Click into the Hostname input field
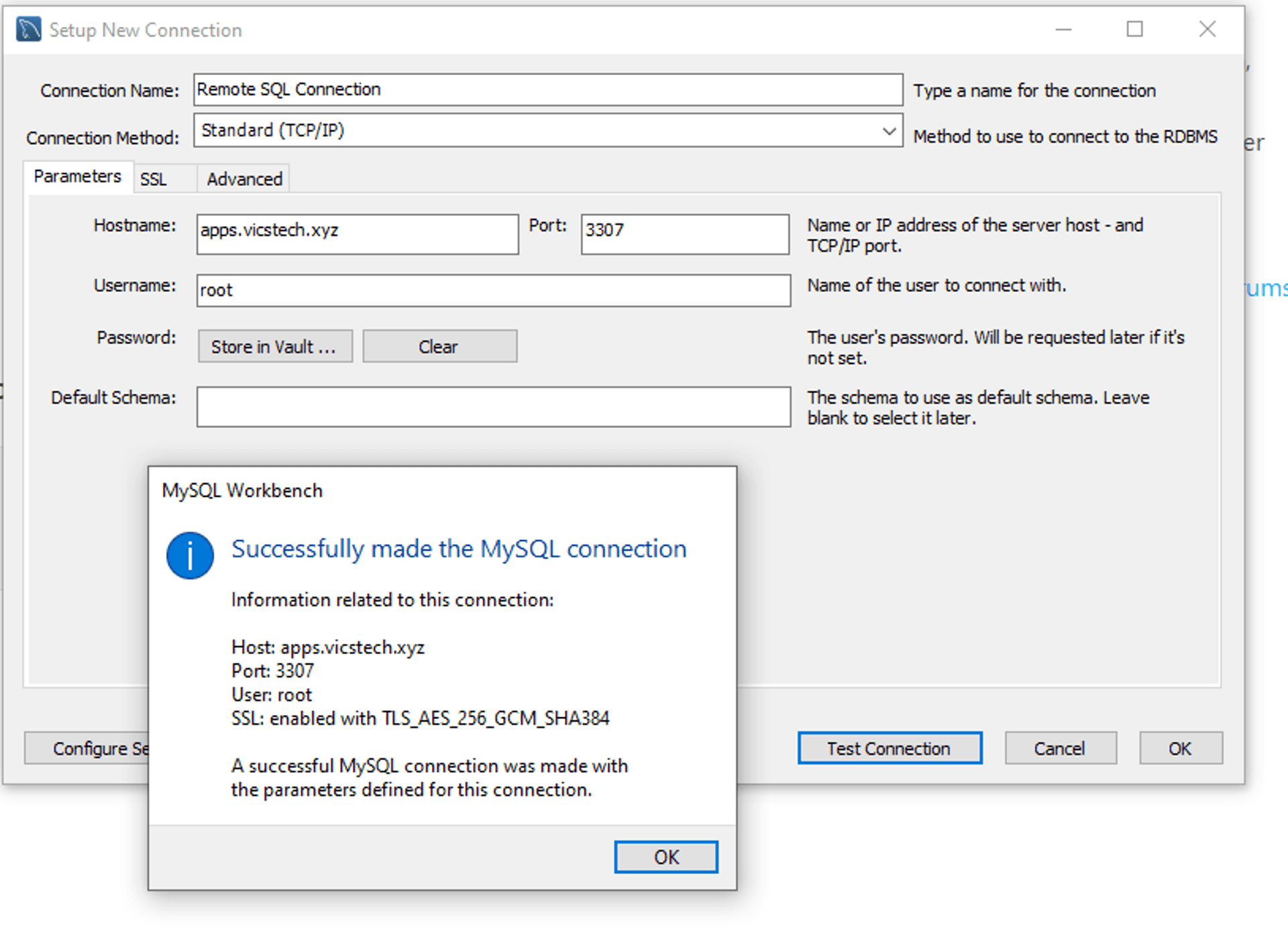 pos(357,234)
